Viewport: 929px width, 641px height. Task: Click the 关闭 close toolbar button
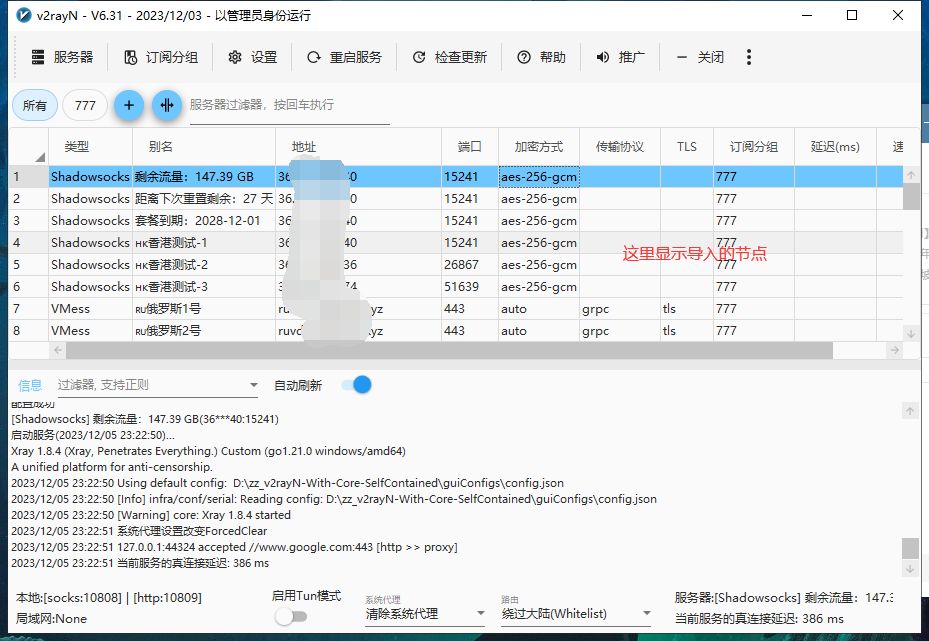(700, 57)
